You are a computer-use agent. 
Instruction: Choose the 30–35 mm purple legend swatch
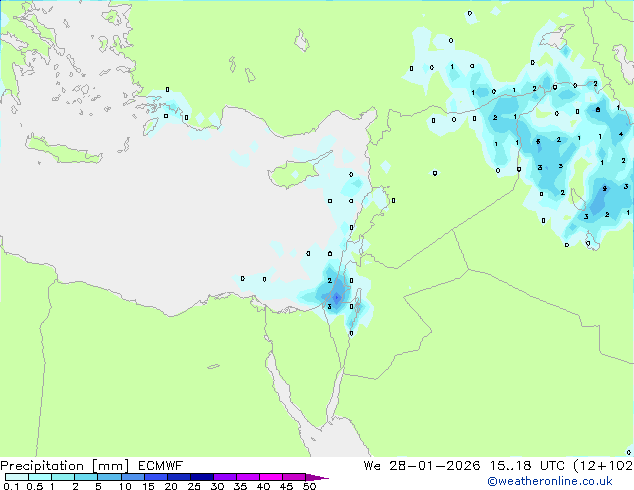pos(225,477)
